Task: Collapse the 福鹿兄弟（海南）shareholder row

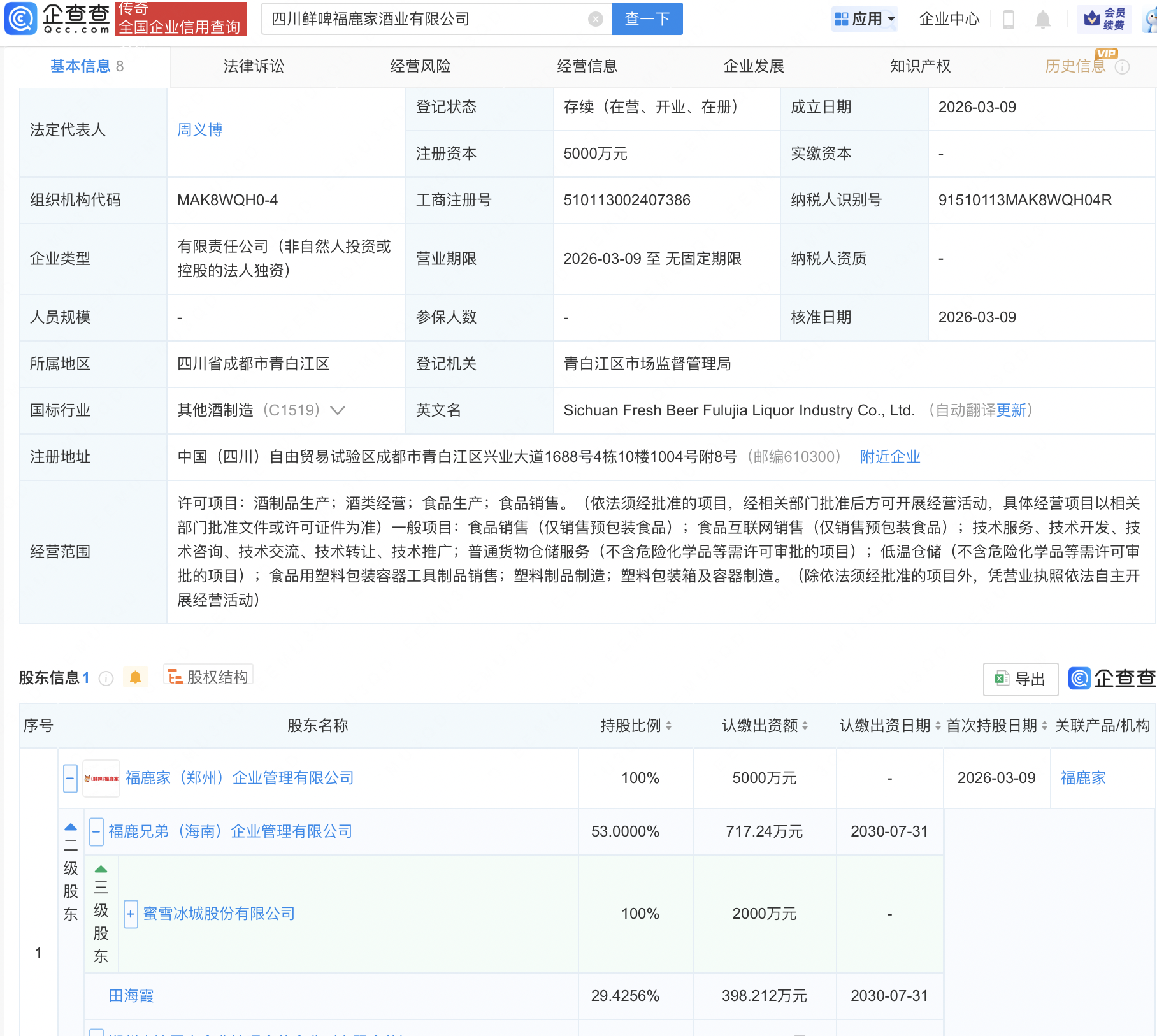Action: 96,832
